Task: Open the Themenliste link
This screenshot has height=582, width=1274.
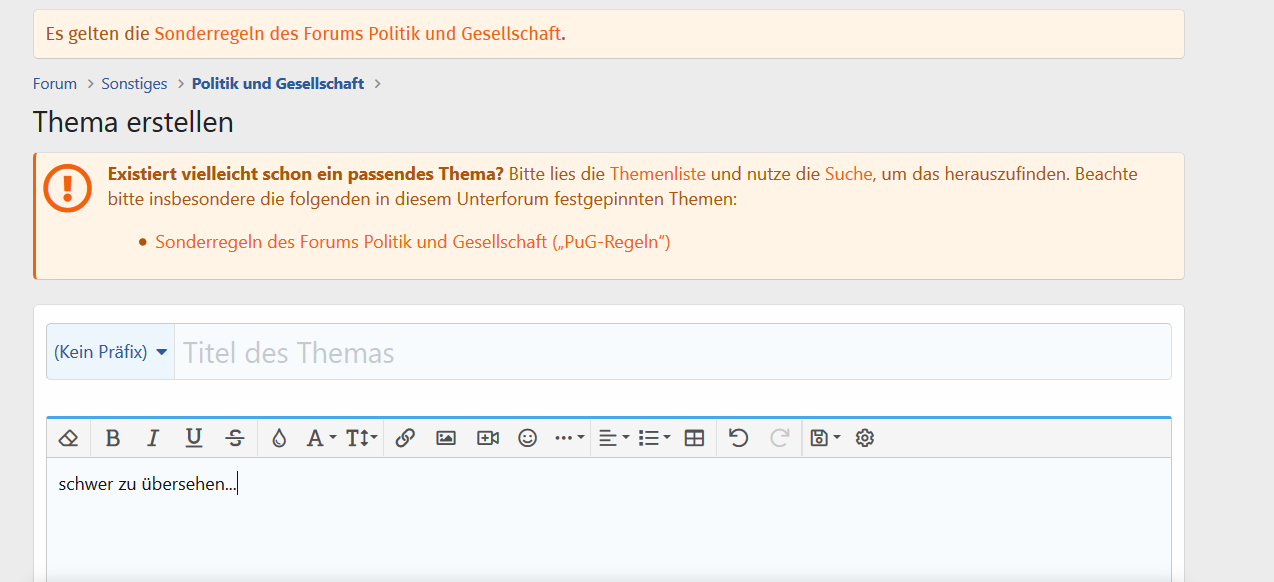Action: tap(658, 174)
